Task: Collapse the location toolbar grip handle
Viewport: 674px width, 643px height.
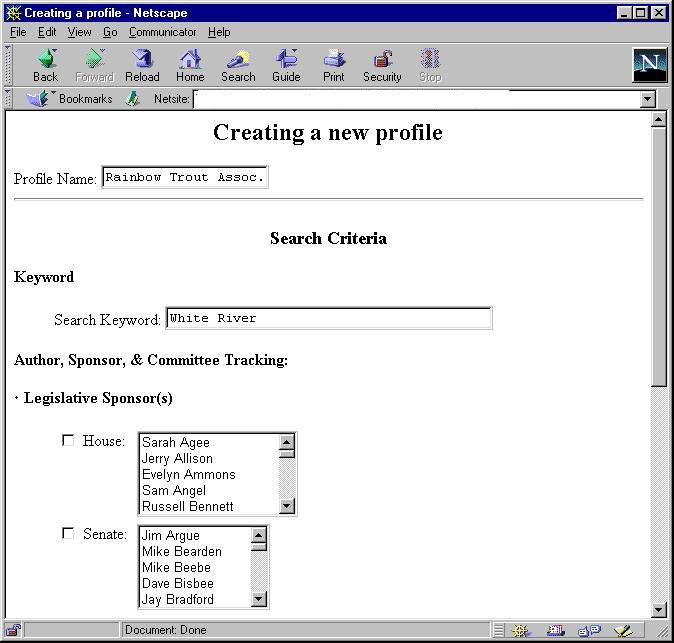Action: [x=8, y=99]
